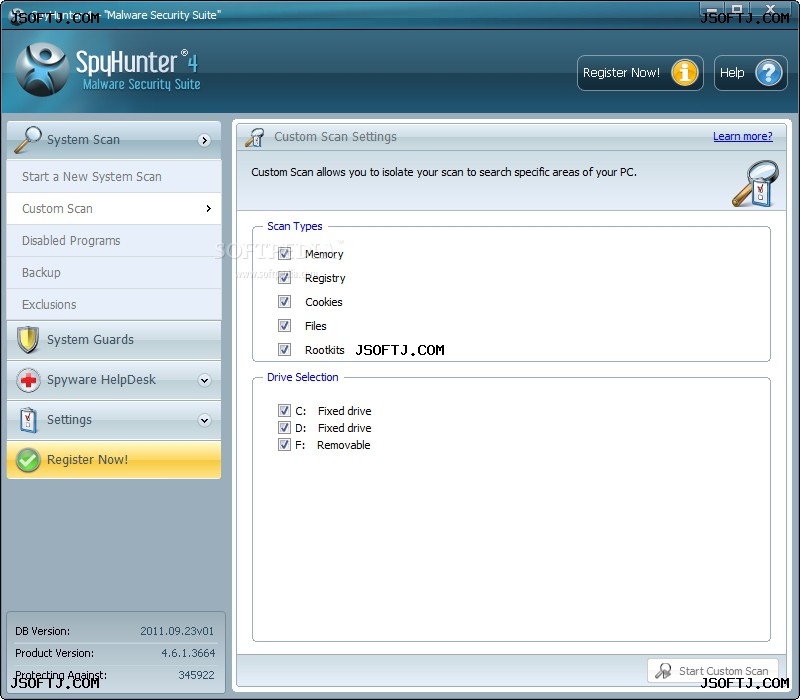The width and height of the screenshot is (800, 700).
Task: Uncheck the Memory scan type
Action: coord(284,254)
